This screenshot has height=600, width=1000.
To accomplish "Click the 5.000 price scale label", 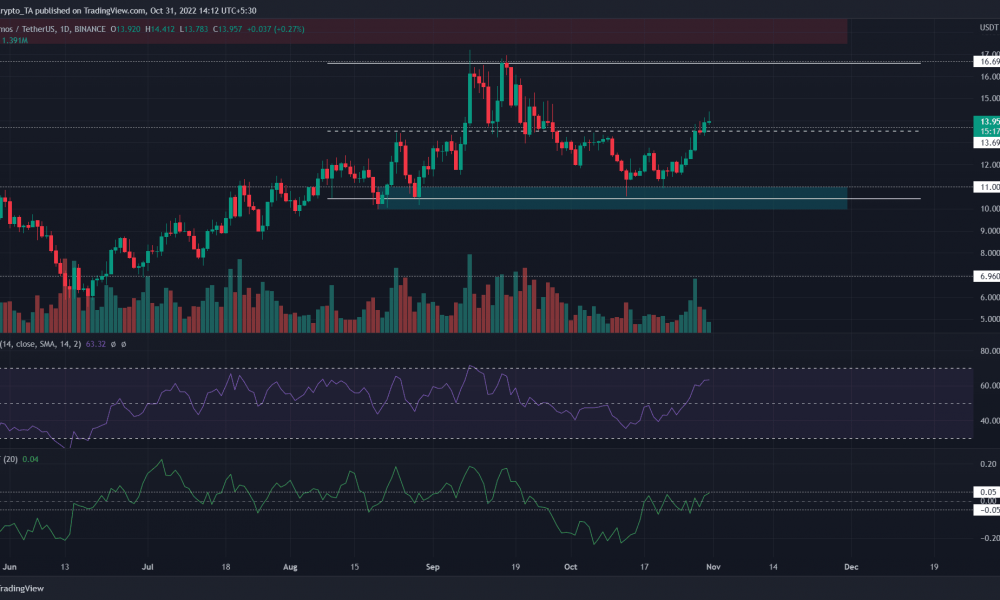I will tap(990, 319).
